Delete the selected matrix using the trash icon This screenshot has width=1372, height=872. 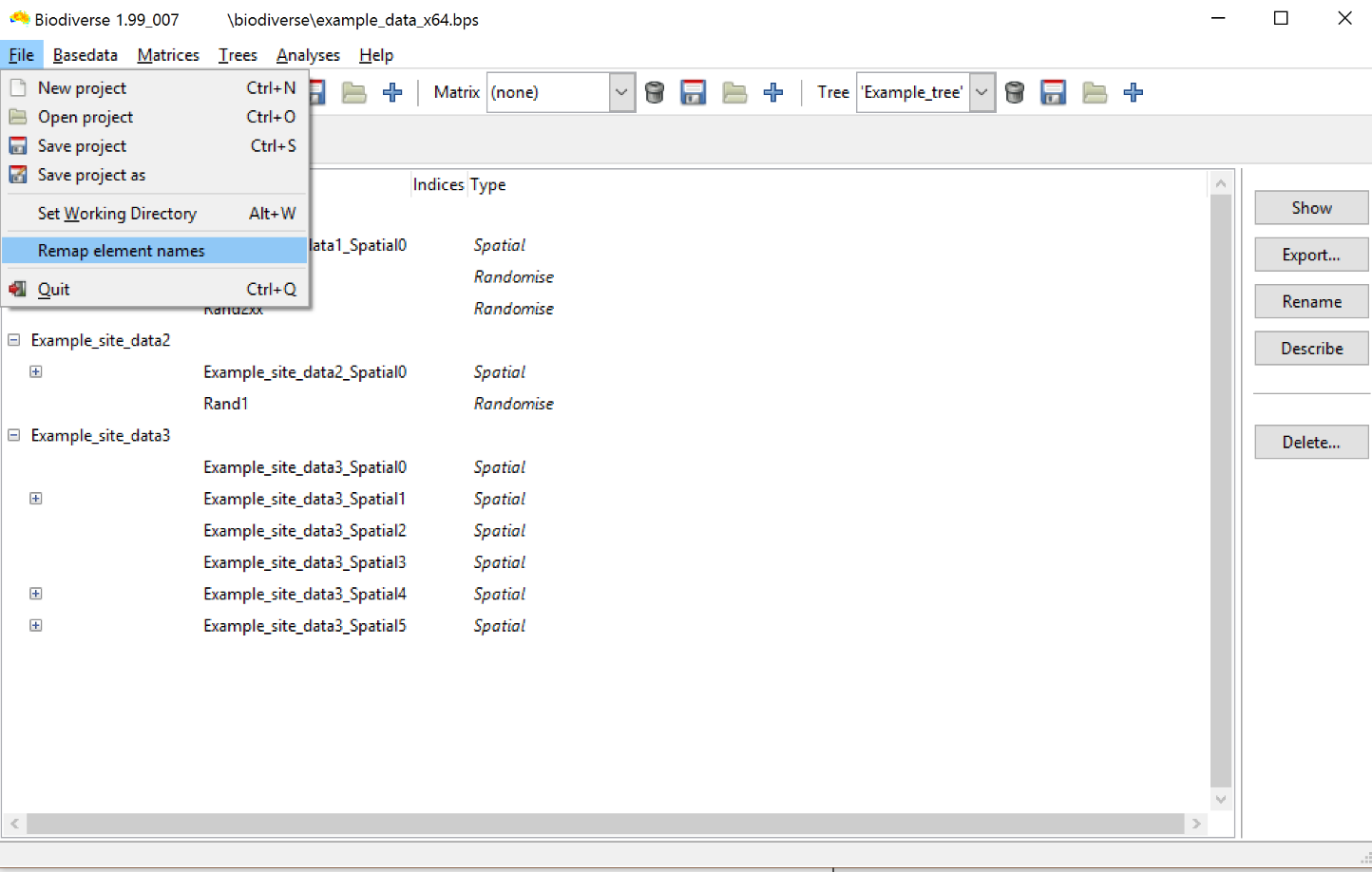(x=655, y=92)
